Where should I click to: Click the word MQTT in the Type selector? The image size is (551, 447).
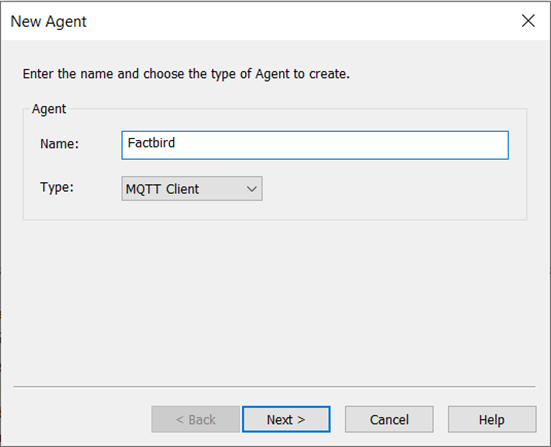(143, 189)
